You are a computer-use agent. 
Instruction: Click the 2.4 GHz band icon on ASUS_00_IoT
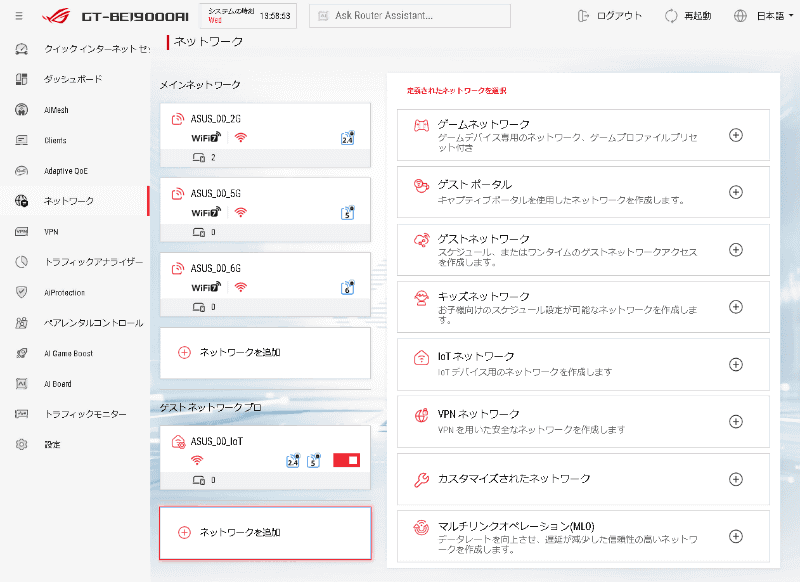[293, 461]
